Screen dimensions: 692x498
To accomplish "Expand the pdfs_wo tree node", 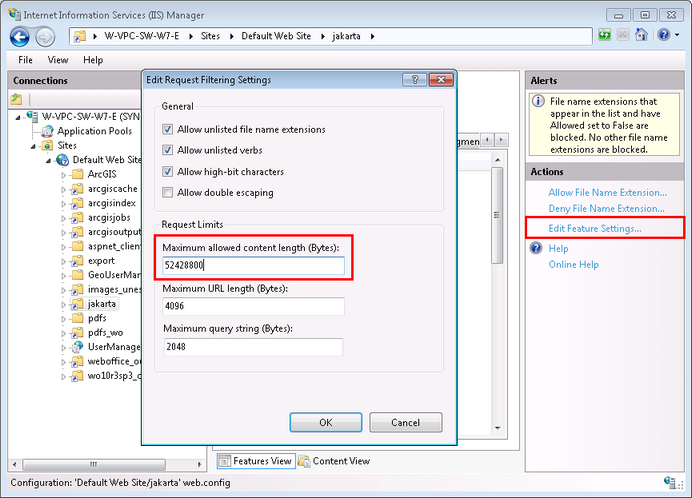I will click(64, 333).
